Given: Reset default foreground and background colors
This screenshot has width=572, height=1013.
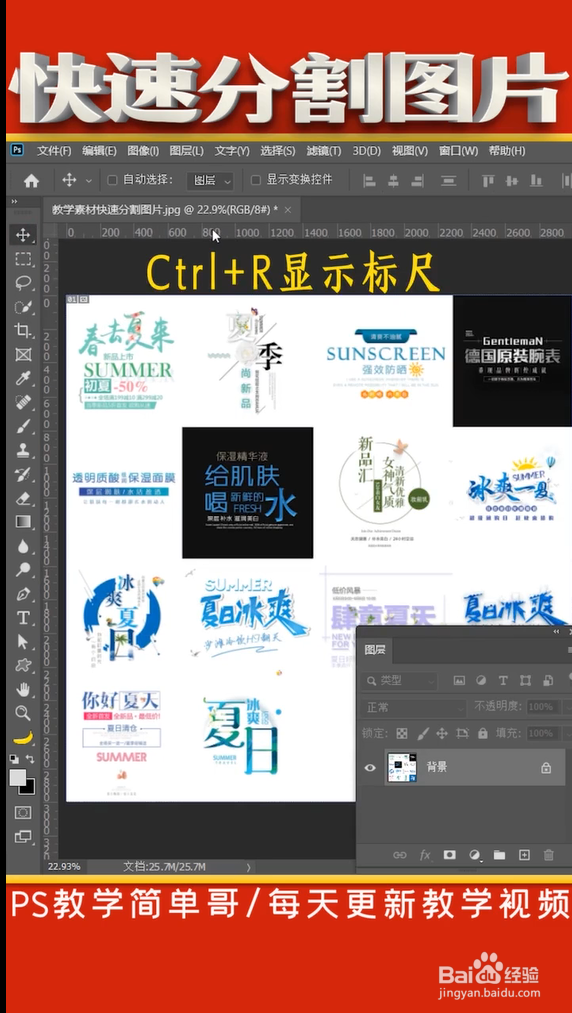Looking at the screenshot, I should [14, 758].
